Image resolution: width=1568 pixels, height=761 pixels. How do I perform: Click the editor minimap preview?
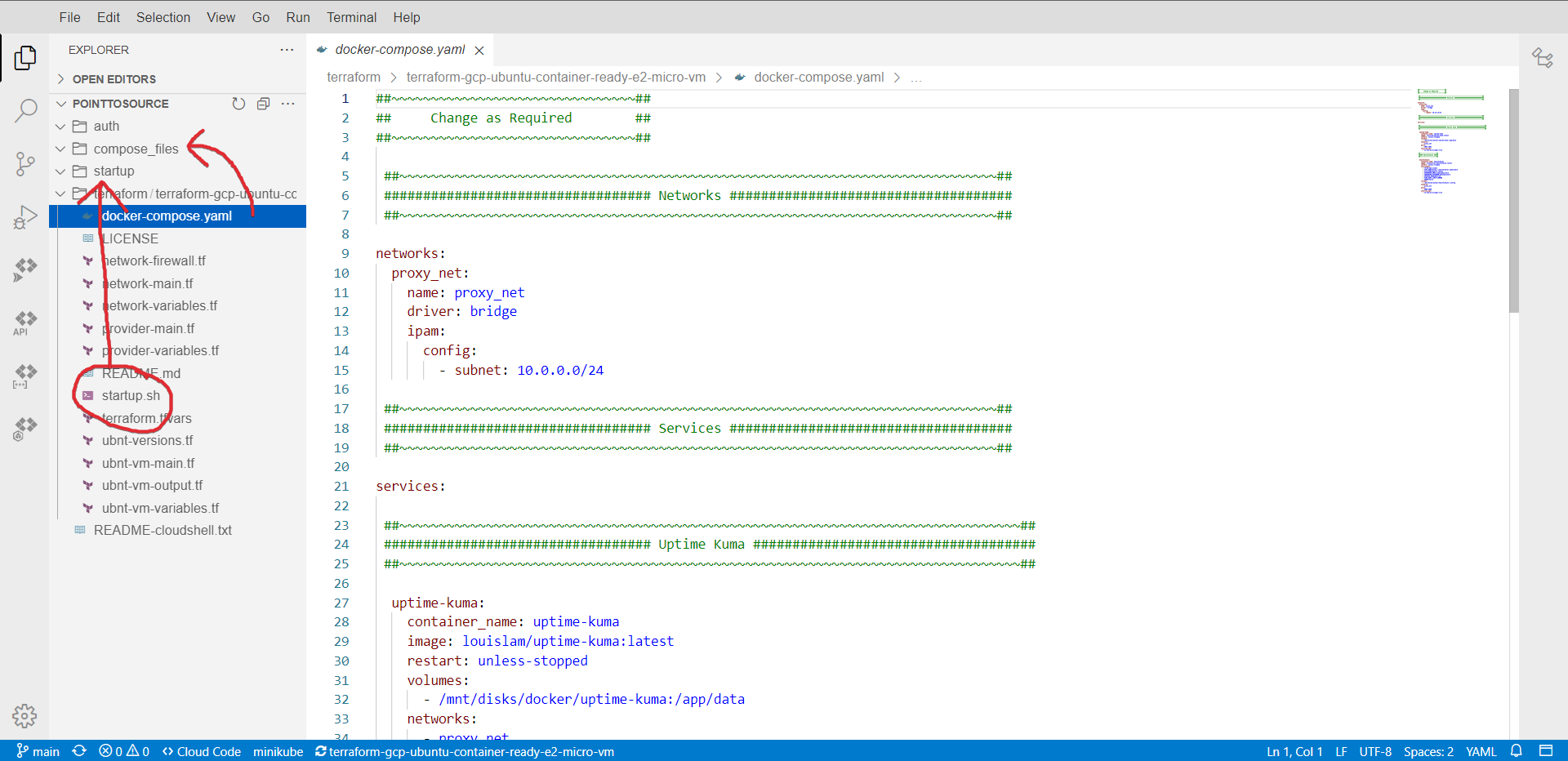click(1452, 143)
